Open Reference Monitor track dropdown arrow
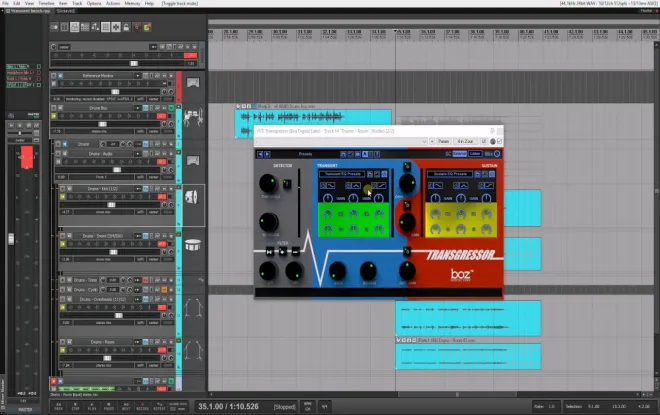Image resolution: width=660 pixels, height=415 pixels. tap(137, 76)
